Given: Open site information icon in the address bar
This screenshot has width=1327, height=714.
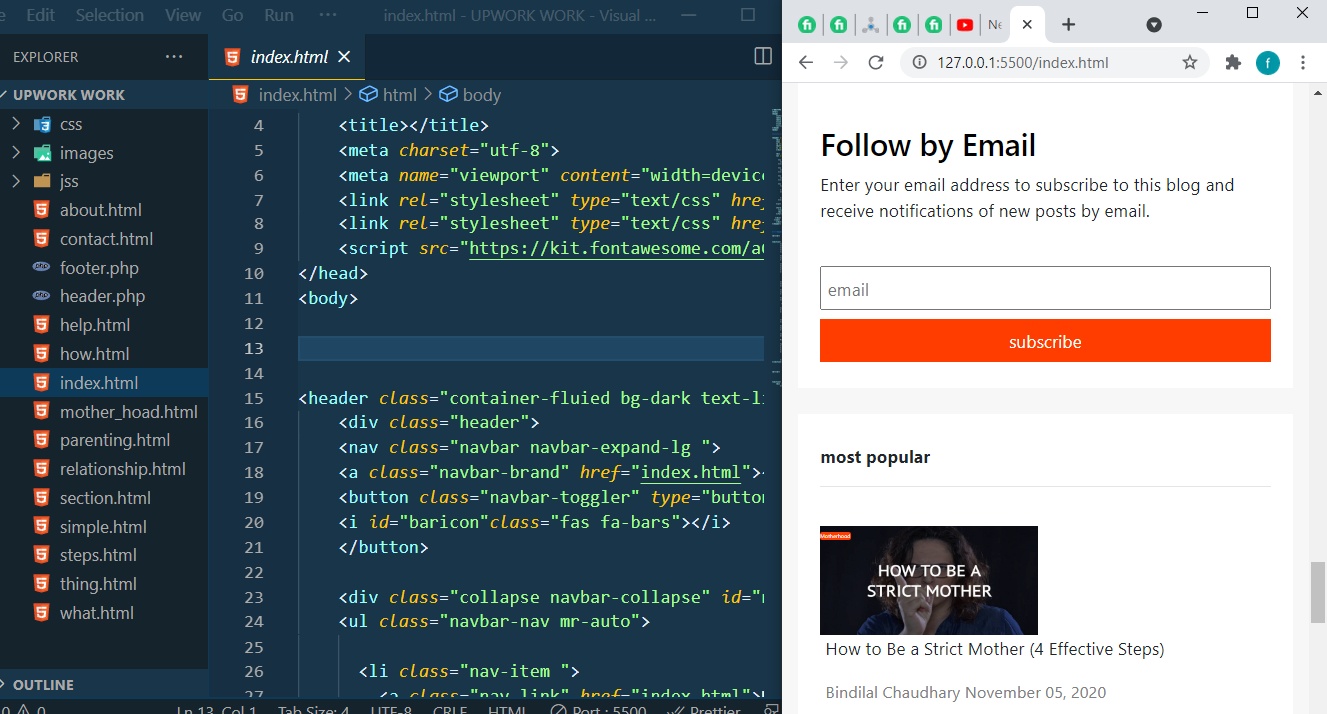Looking at the screenshot, I should click(919, 62).
